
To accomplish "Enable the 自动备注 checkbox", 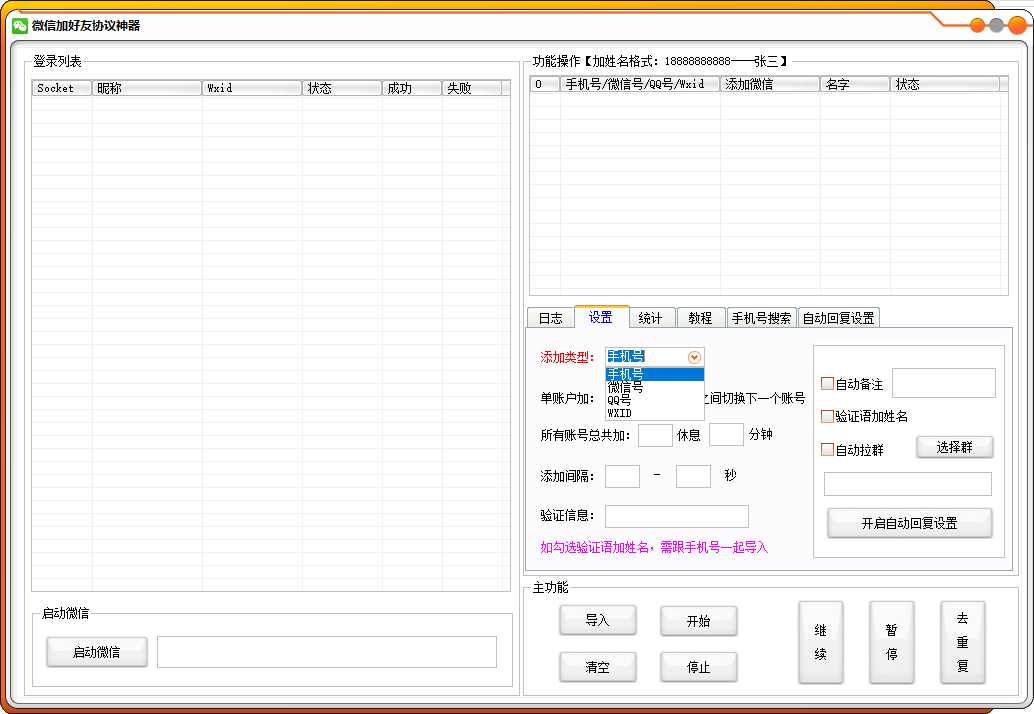I will 827,384.
